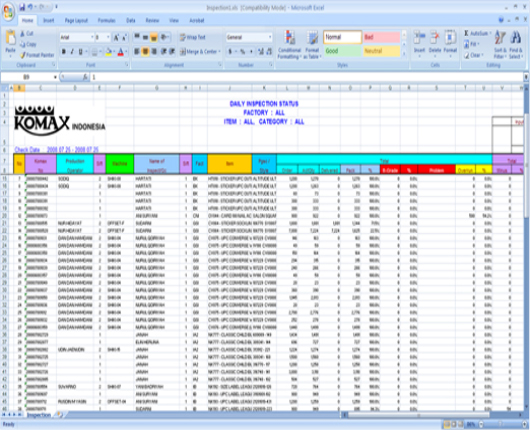Decrease font size with Shrink Font

[x=124, y=38]
